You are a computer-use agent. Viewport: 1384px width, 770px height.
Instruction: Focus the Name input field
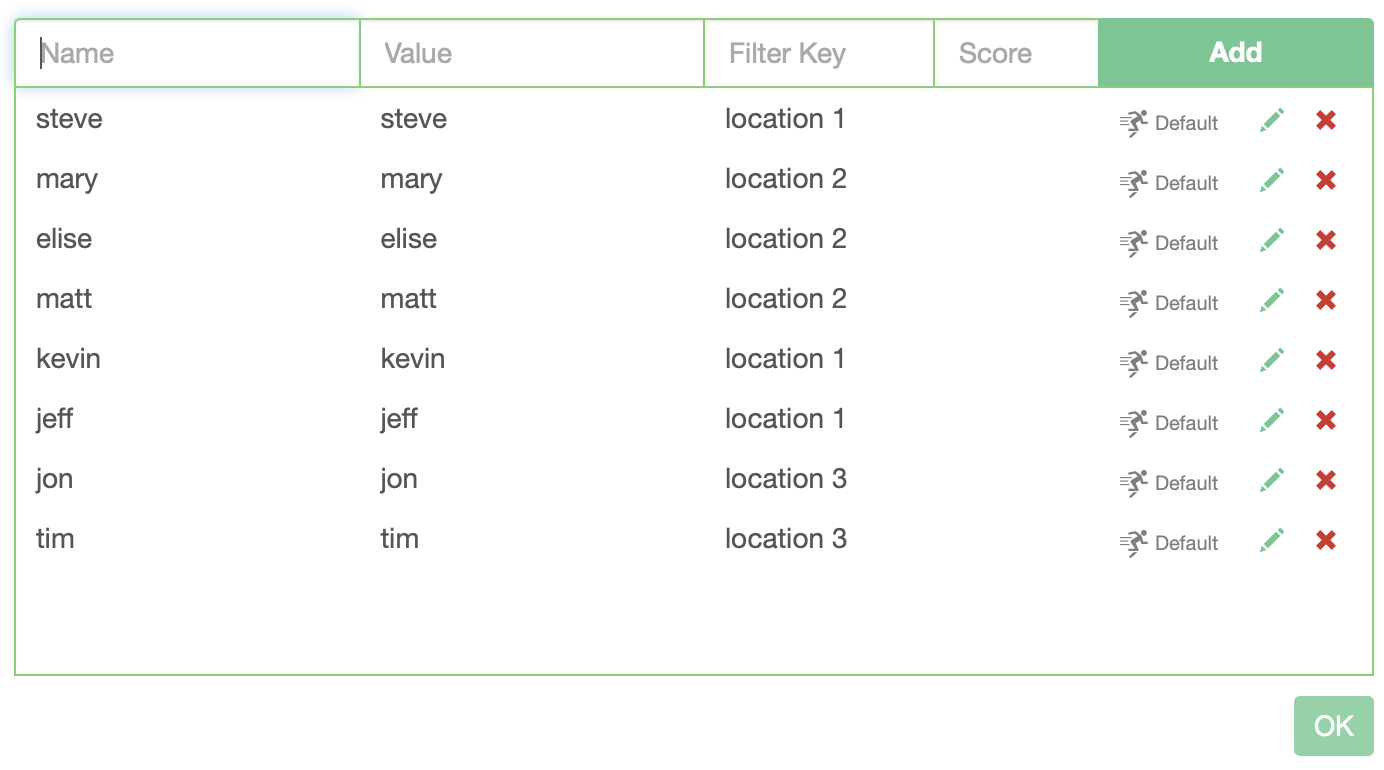(x=188, y=53)
